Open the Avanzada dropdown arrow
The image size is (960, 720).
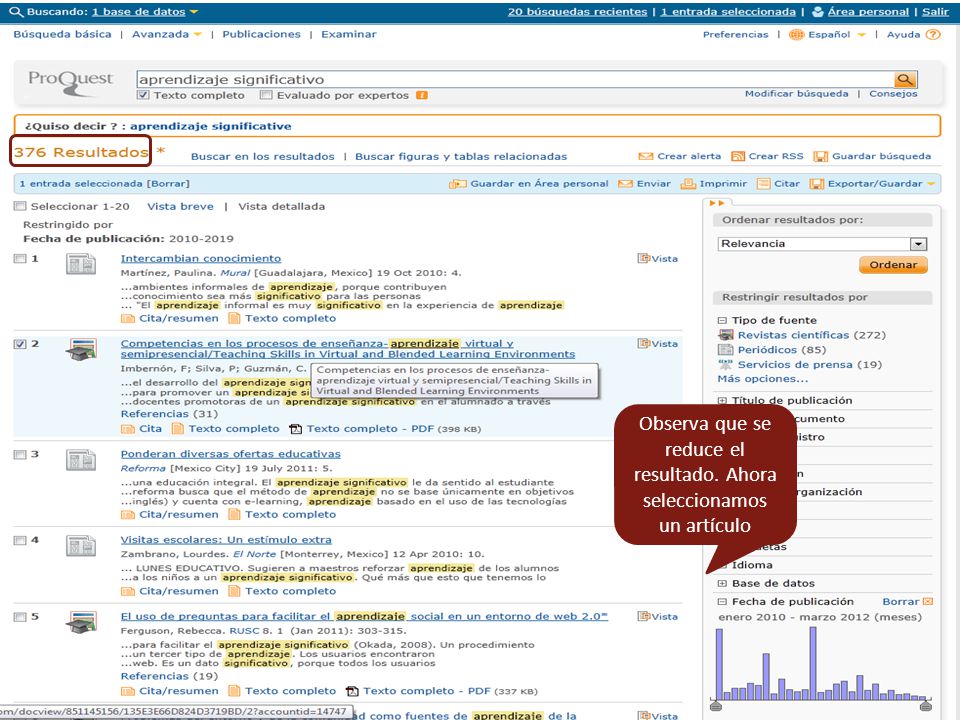(x=198, y=34)
